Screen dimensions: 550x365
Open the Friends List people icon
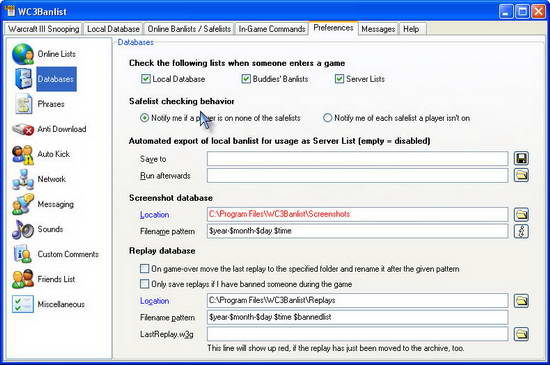[23, 279]
